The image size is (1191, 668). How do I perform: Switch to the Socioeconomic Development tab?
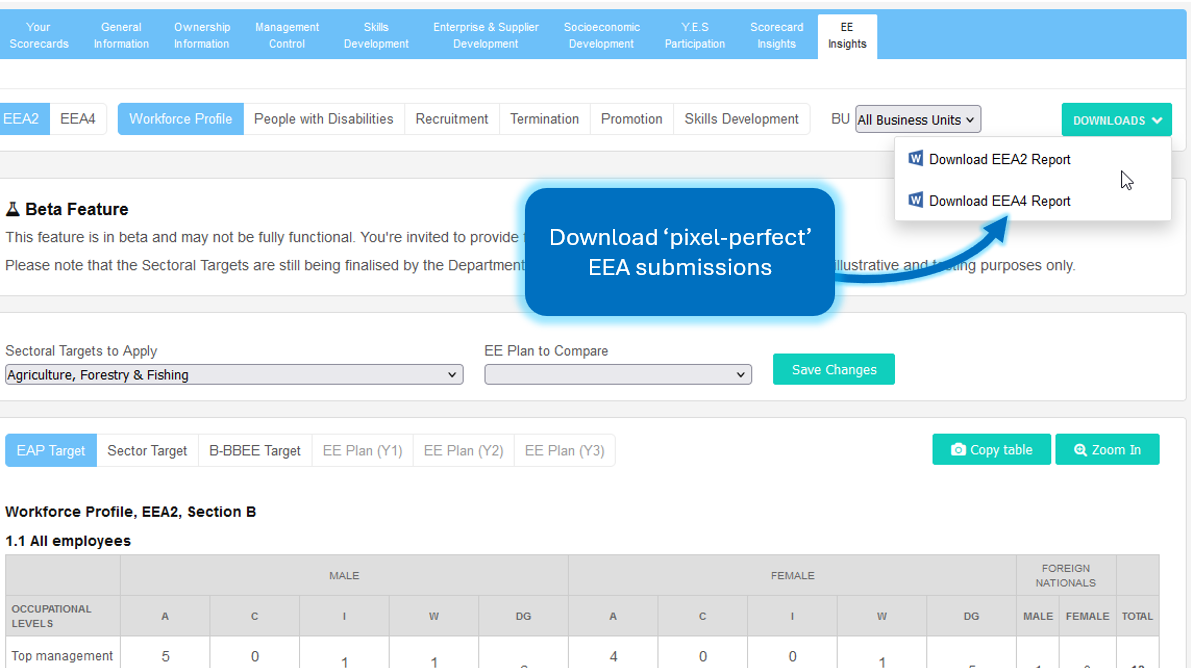pos(602,36)
